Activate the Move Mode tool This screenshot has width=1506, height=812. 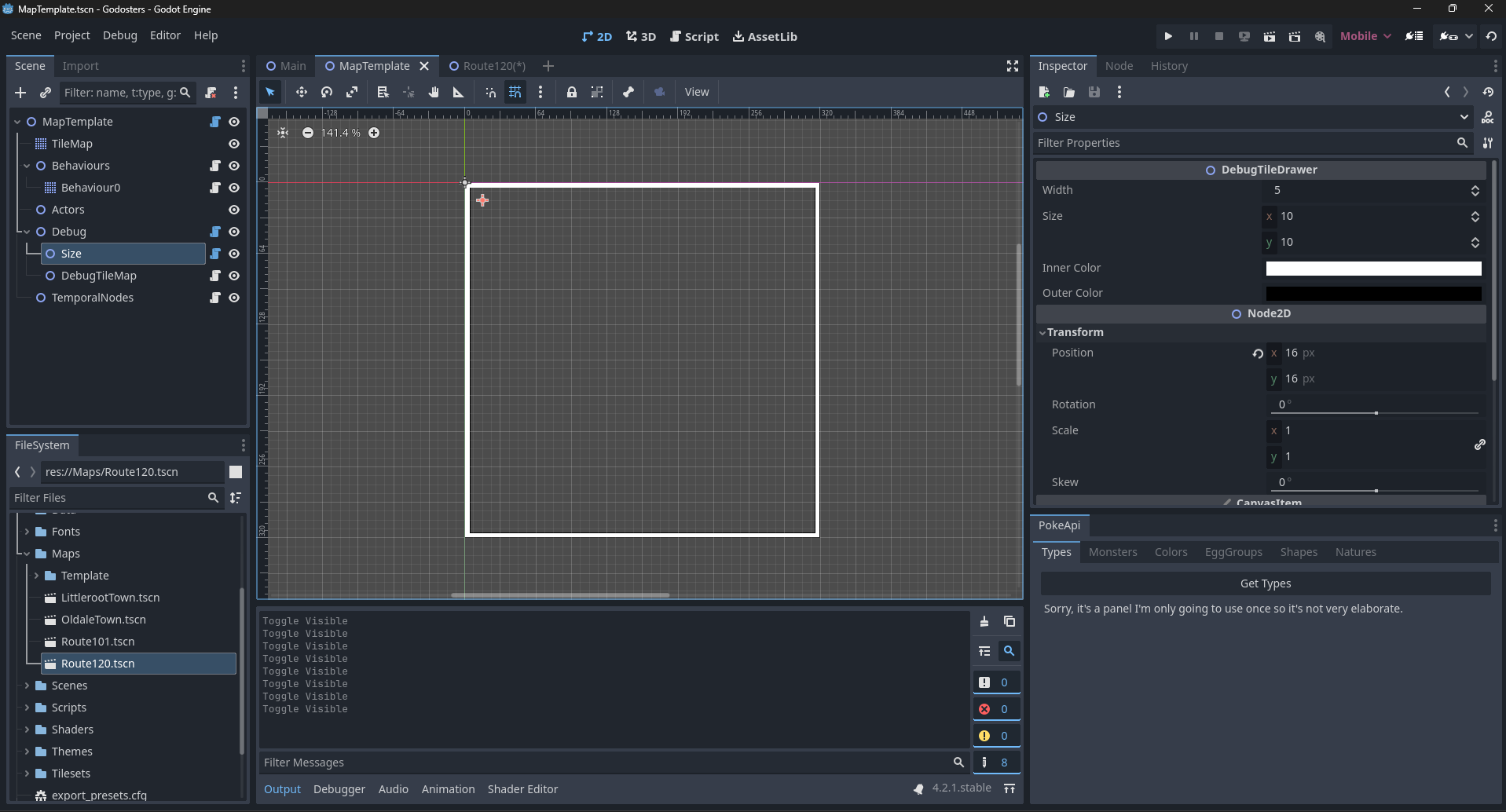point(301,92)
